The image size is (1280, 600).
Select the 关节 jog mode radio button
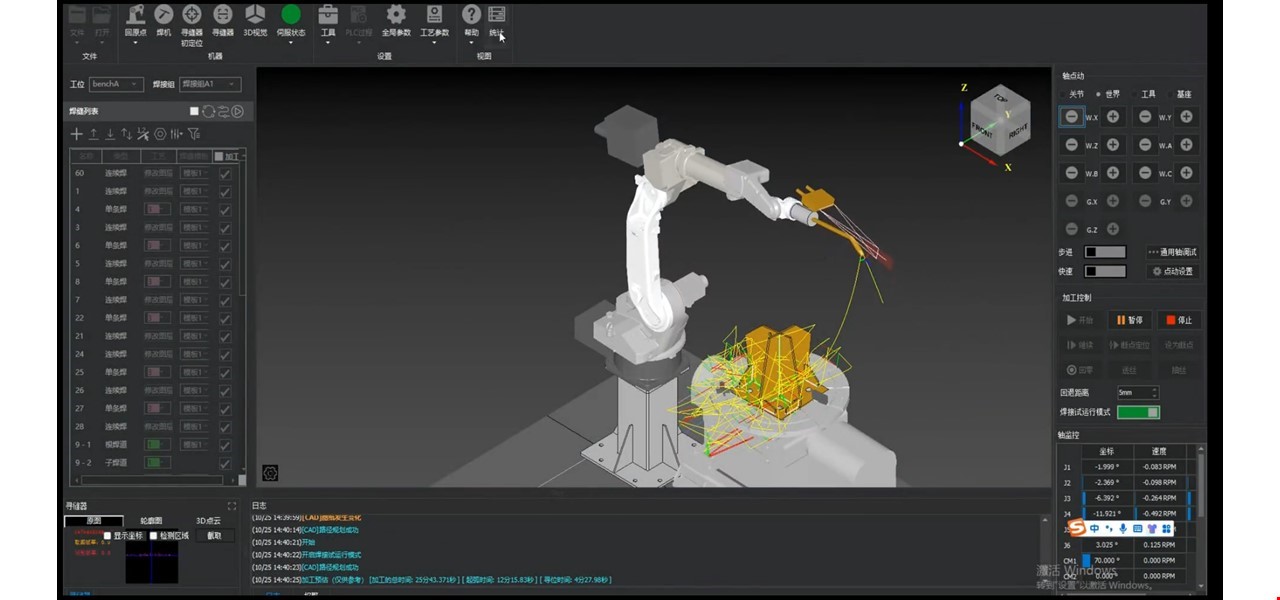click(x=1064, y=94)
